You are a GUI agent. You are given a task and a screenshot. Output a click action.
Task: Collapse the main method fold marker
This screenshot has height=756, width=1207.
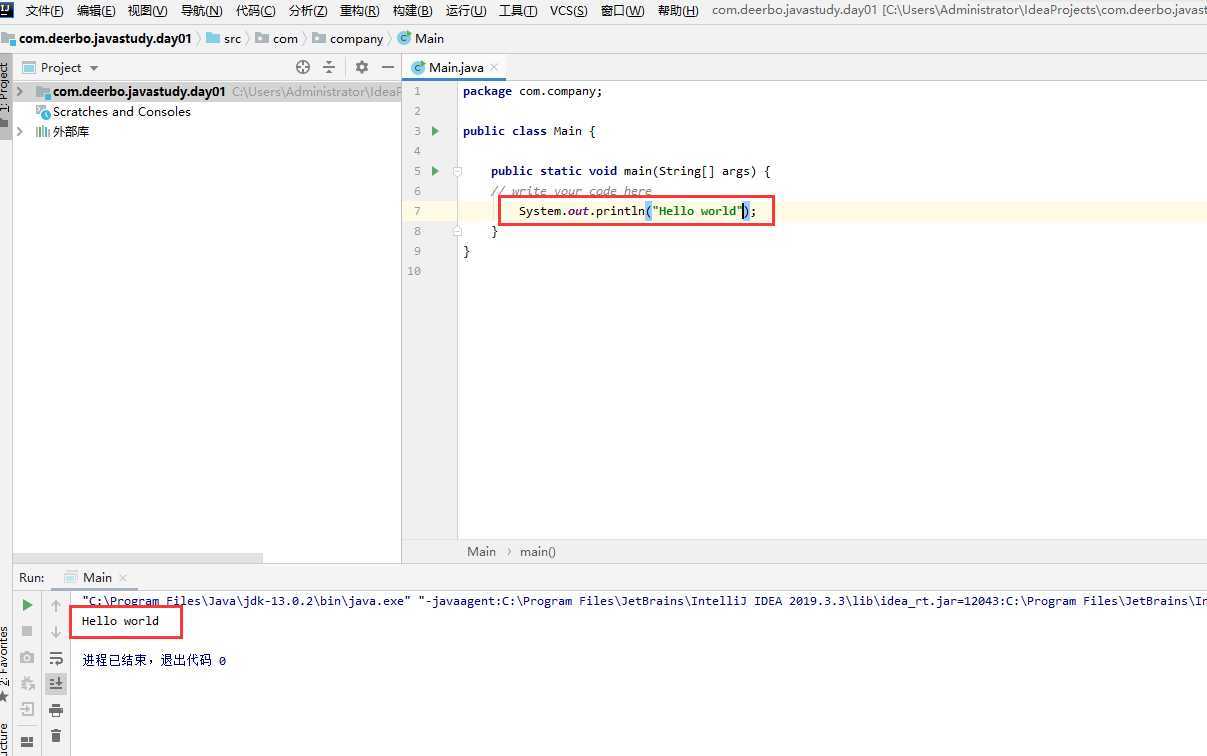coord(457,171)
